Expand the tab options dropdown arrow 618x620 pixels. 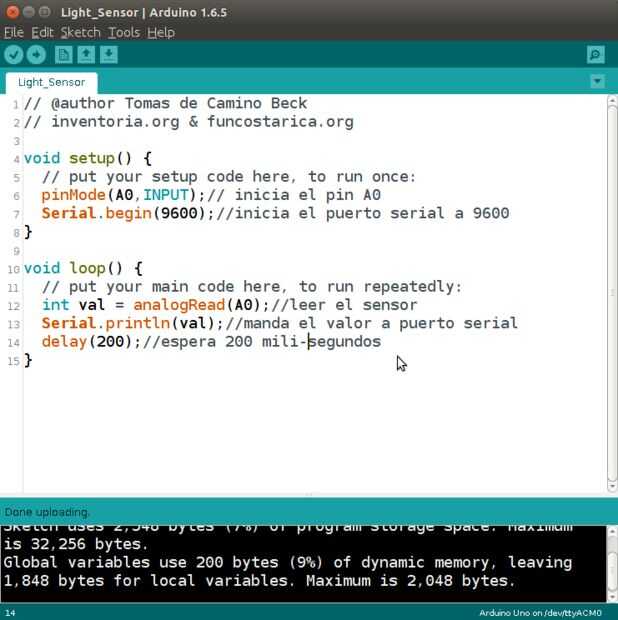pos(597,81)
